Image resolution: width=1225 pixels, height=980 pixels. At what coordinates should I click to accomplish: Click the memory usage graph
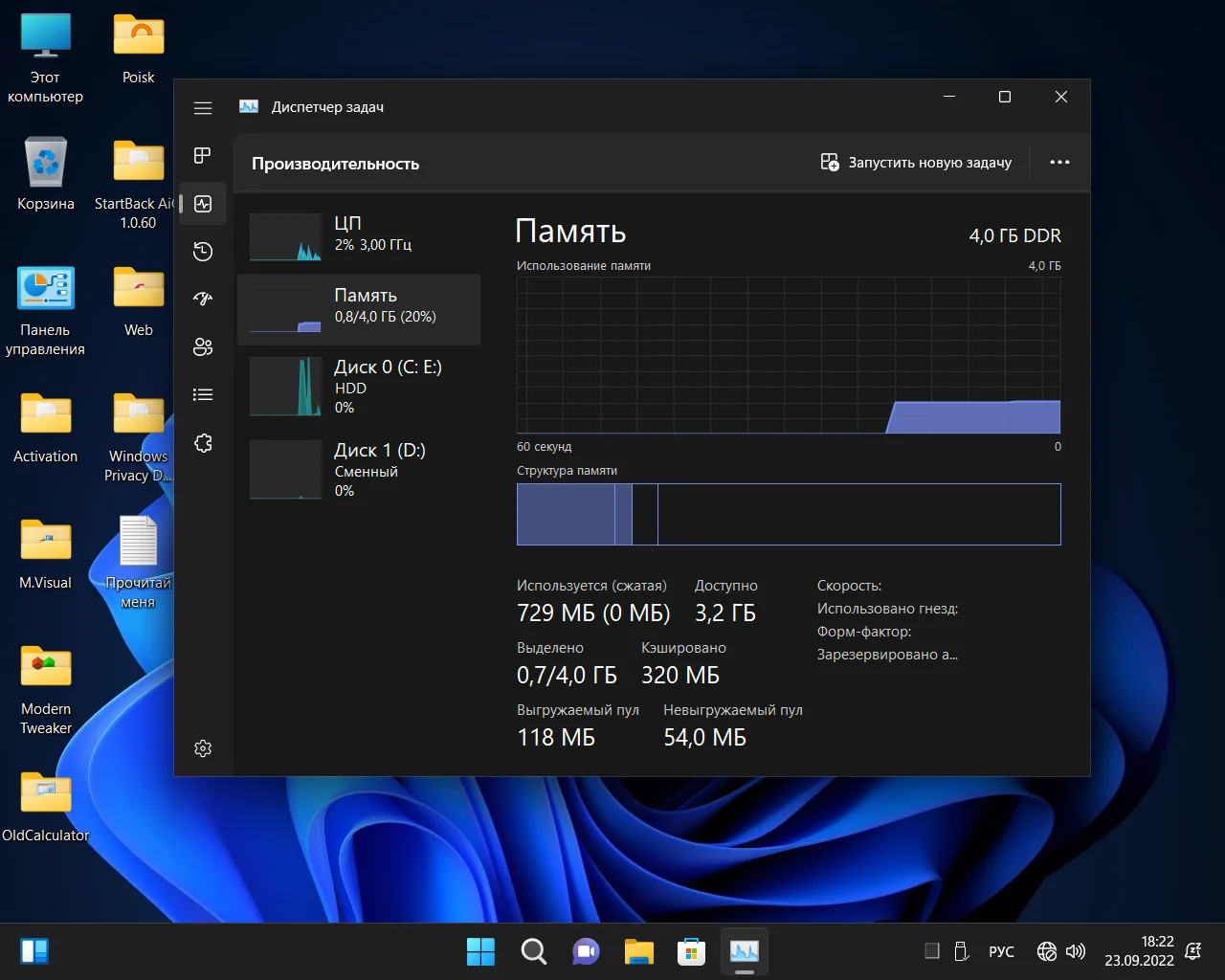(x=788, y=355)
